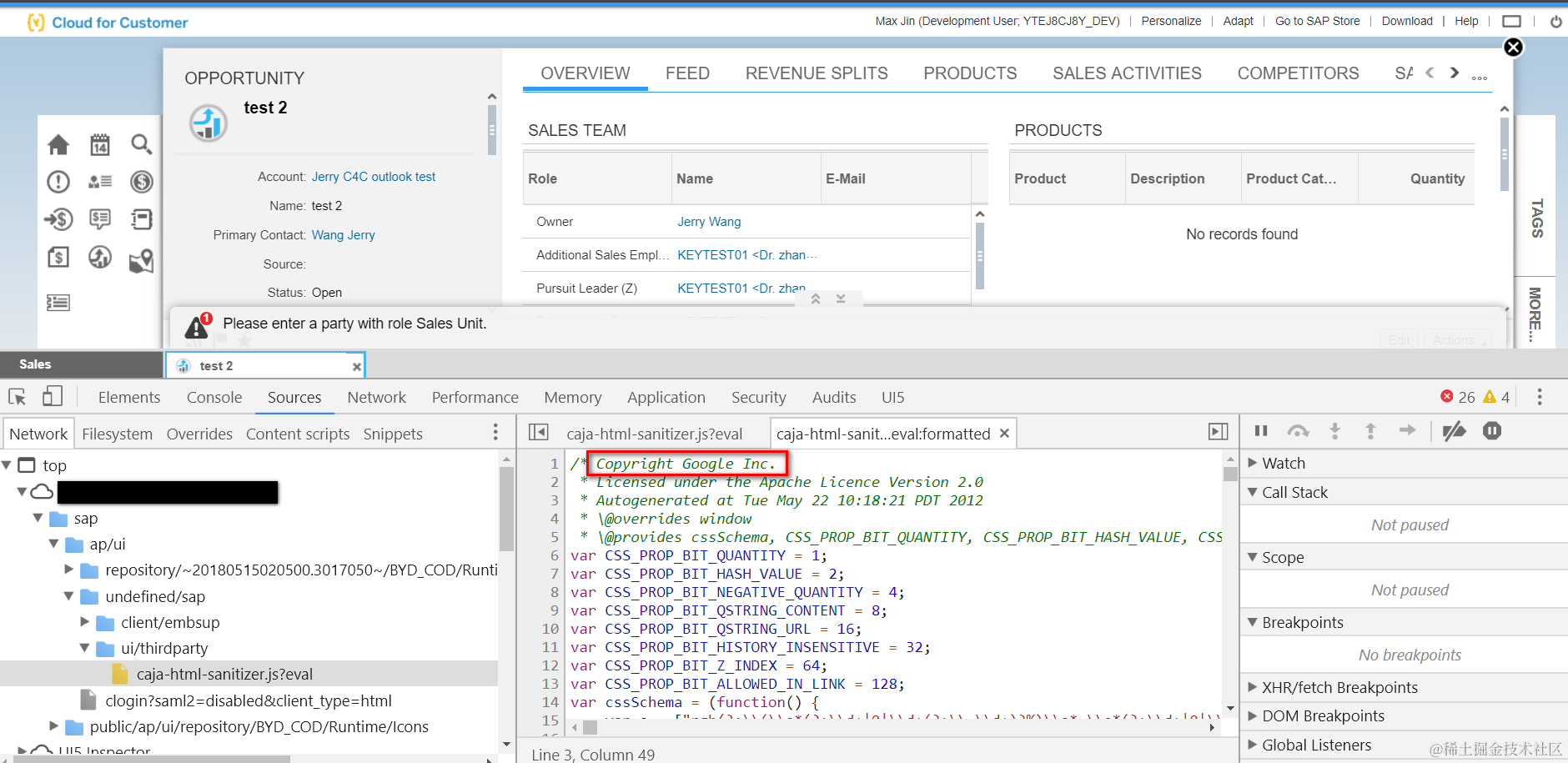Open the Home icon in the sidebar
The image size is (1568, 763).
click(x=58, y=144)
